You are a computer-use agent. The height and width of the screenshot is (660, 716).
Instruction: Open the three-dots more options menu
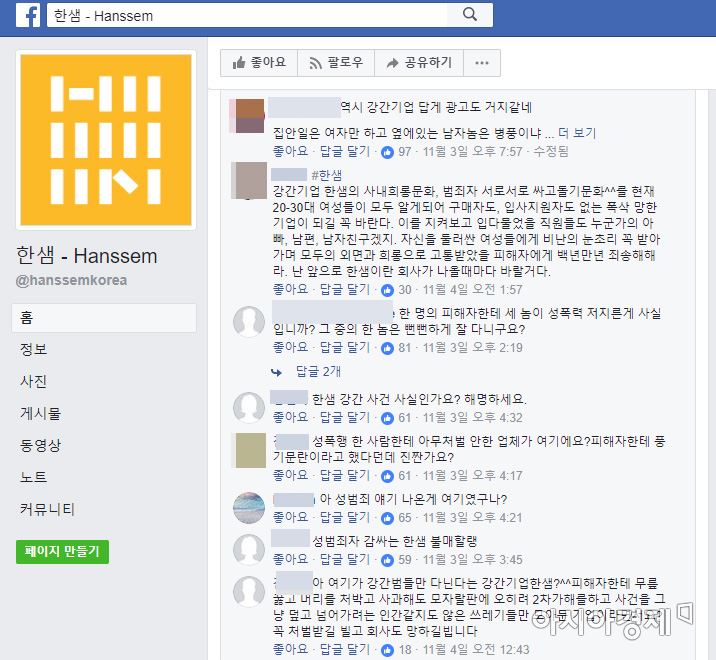coord(482,63)
